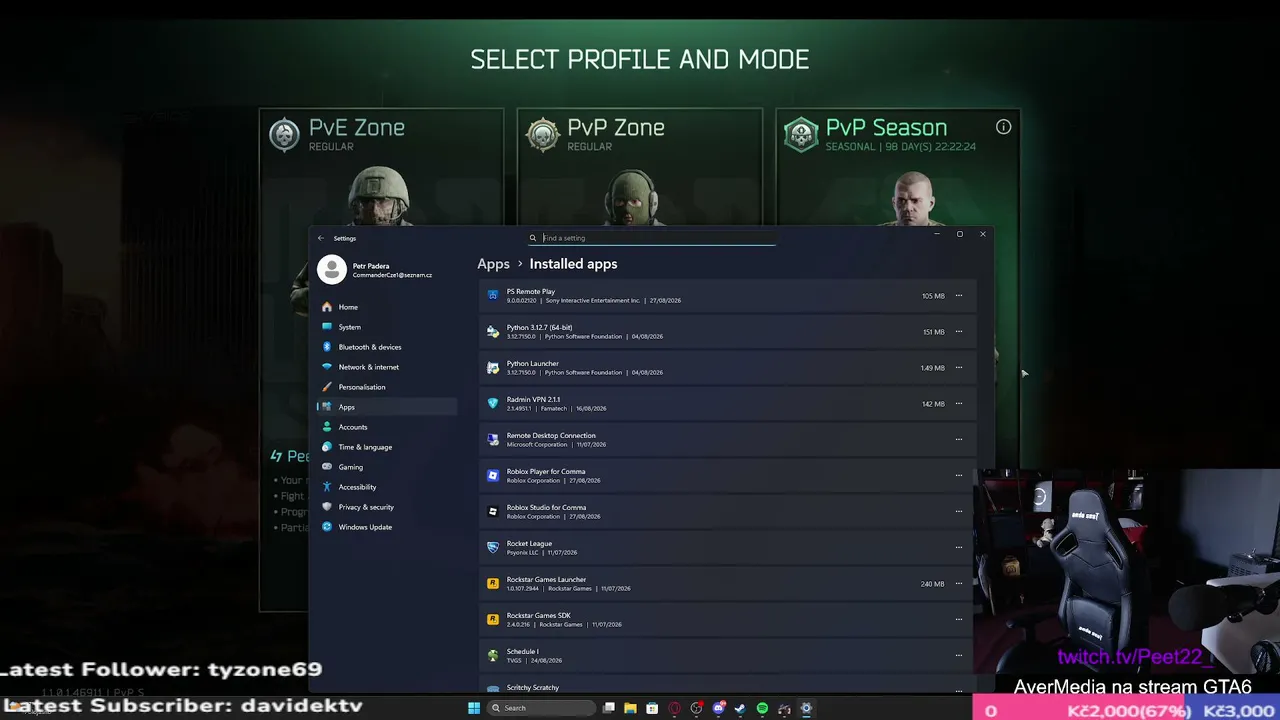This screenshot has height=720, width=1280.
Task: Click the Rocket League app name
Action: (x=529, y=544)
